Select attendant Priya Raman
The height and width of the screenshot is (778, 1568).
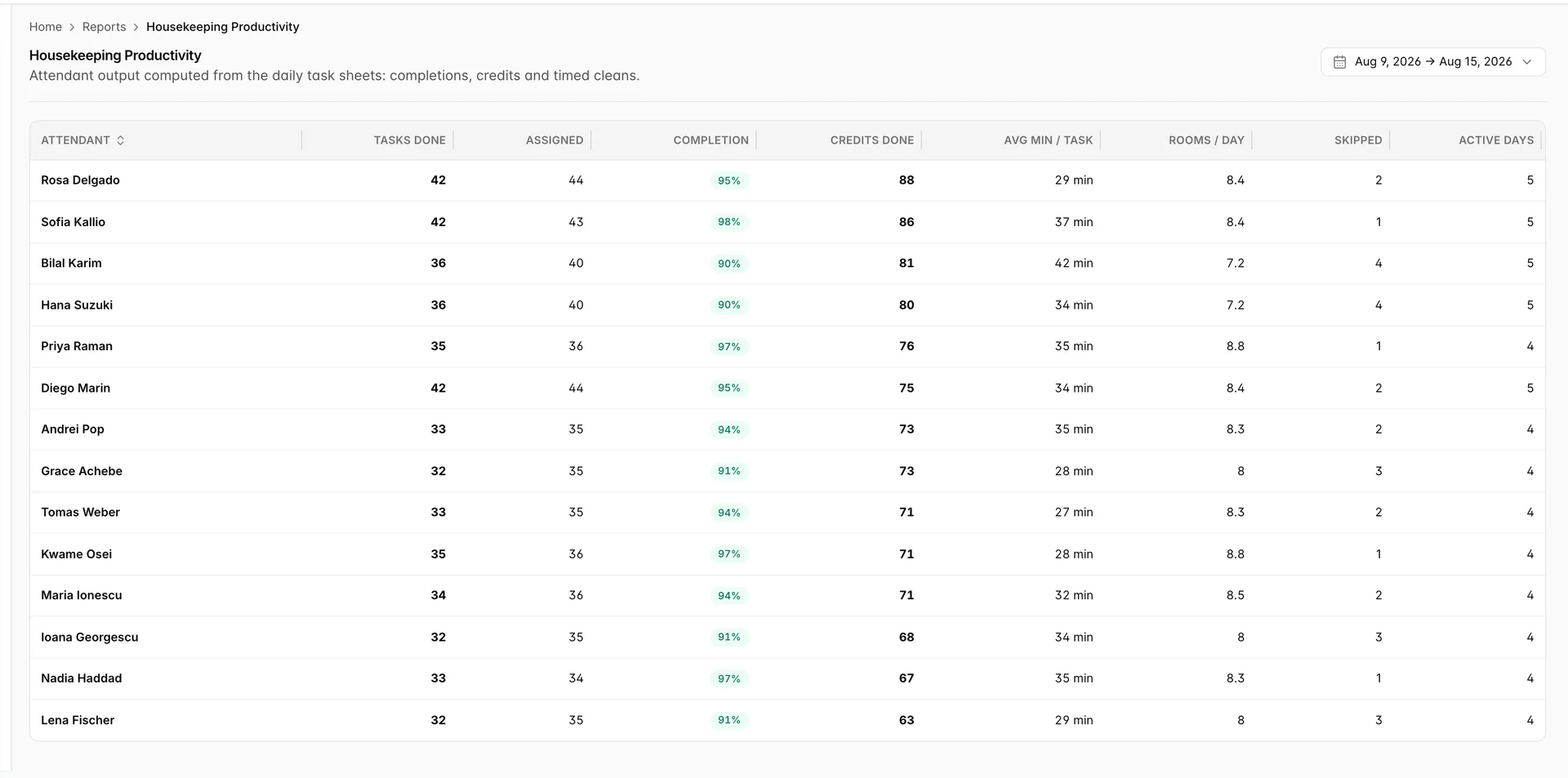point(77,346)
